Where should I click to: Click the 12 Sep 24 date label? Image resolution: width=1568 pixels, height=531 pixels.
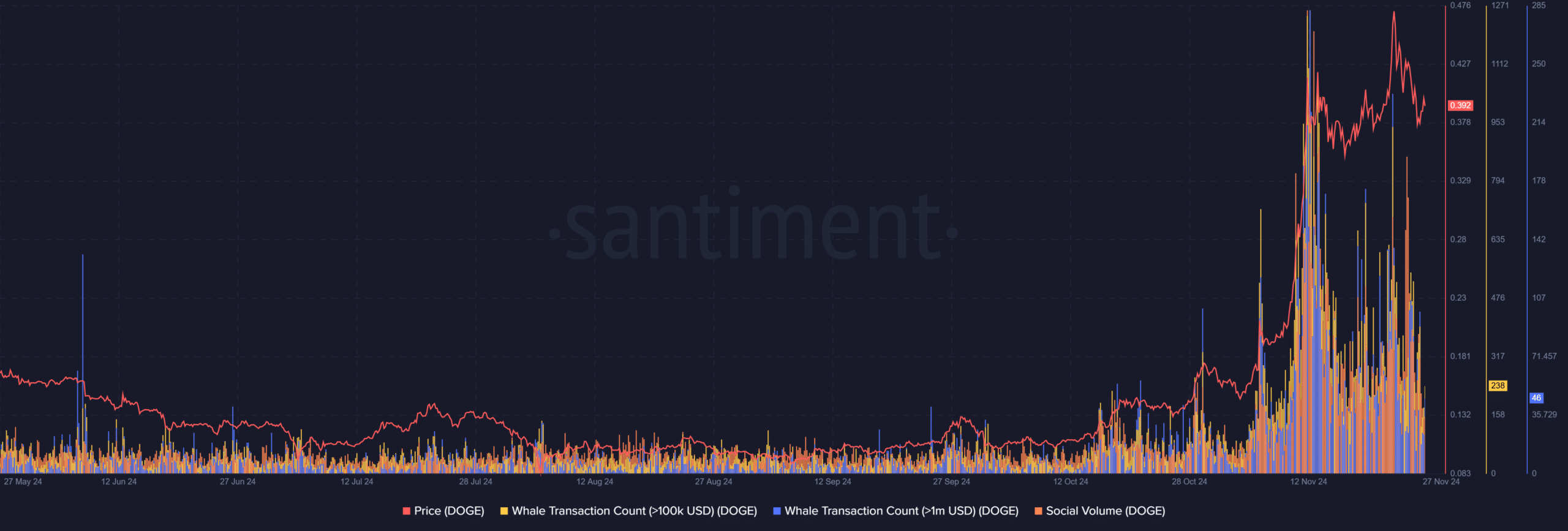832,481
